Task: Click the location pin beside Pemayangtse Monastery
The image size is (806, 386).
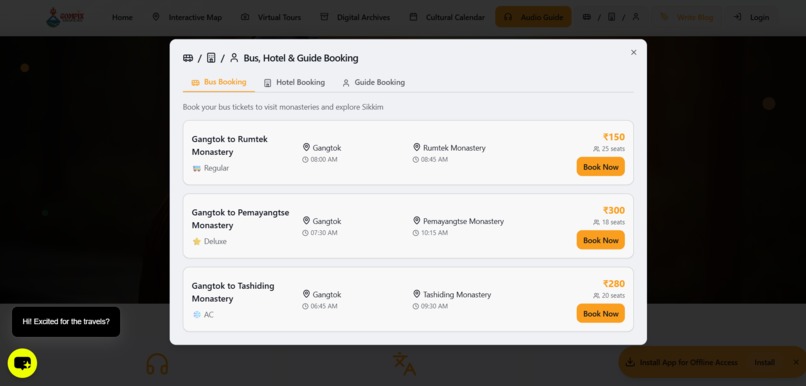Action: [x=417, y=221]
